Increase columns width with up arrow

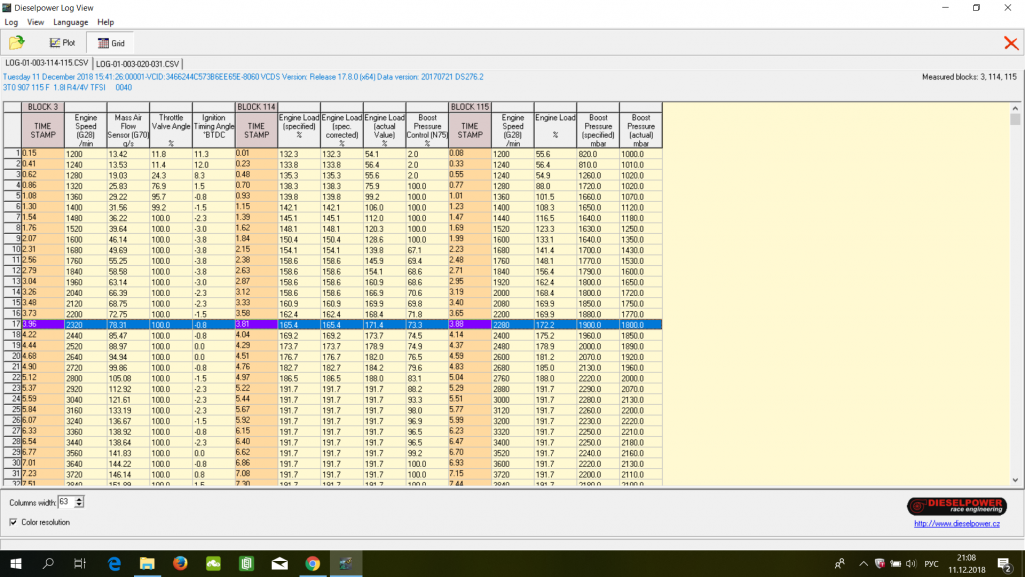point(80,499)
